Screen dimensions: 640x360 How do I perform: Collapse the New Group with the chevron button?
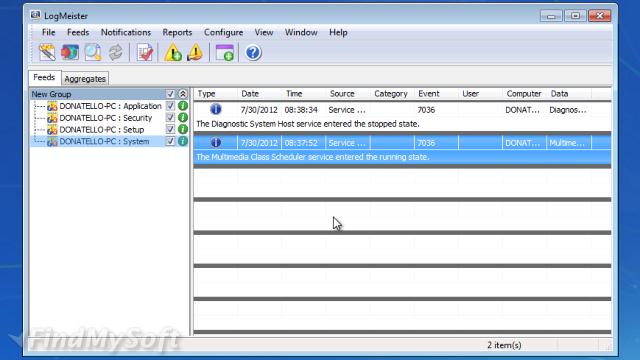point(183,94)
